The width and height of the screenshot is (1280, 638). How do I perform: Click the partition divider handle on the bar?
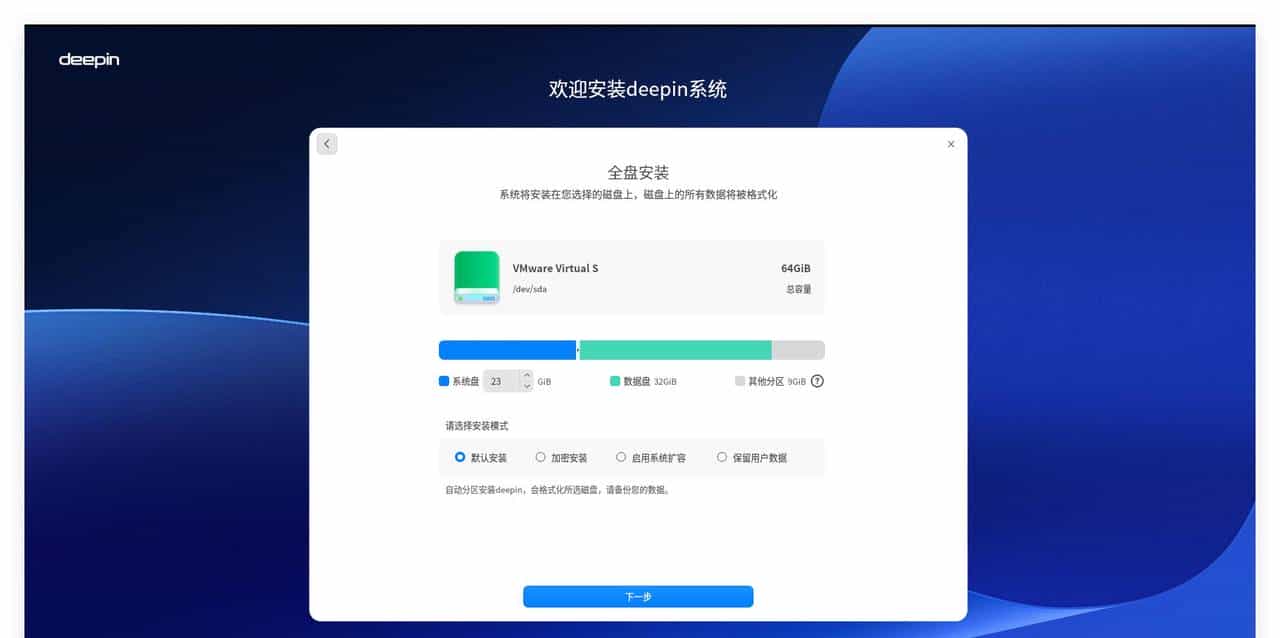click(x=577, y=349)
